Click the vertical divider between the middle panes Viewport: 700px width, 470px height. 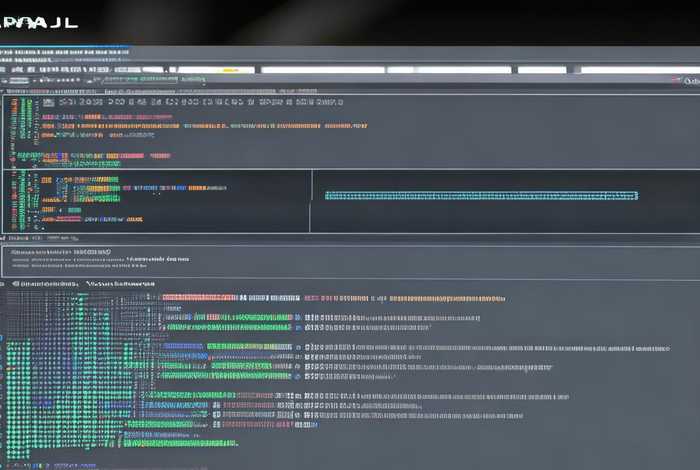tap(312, 200)
